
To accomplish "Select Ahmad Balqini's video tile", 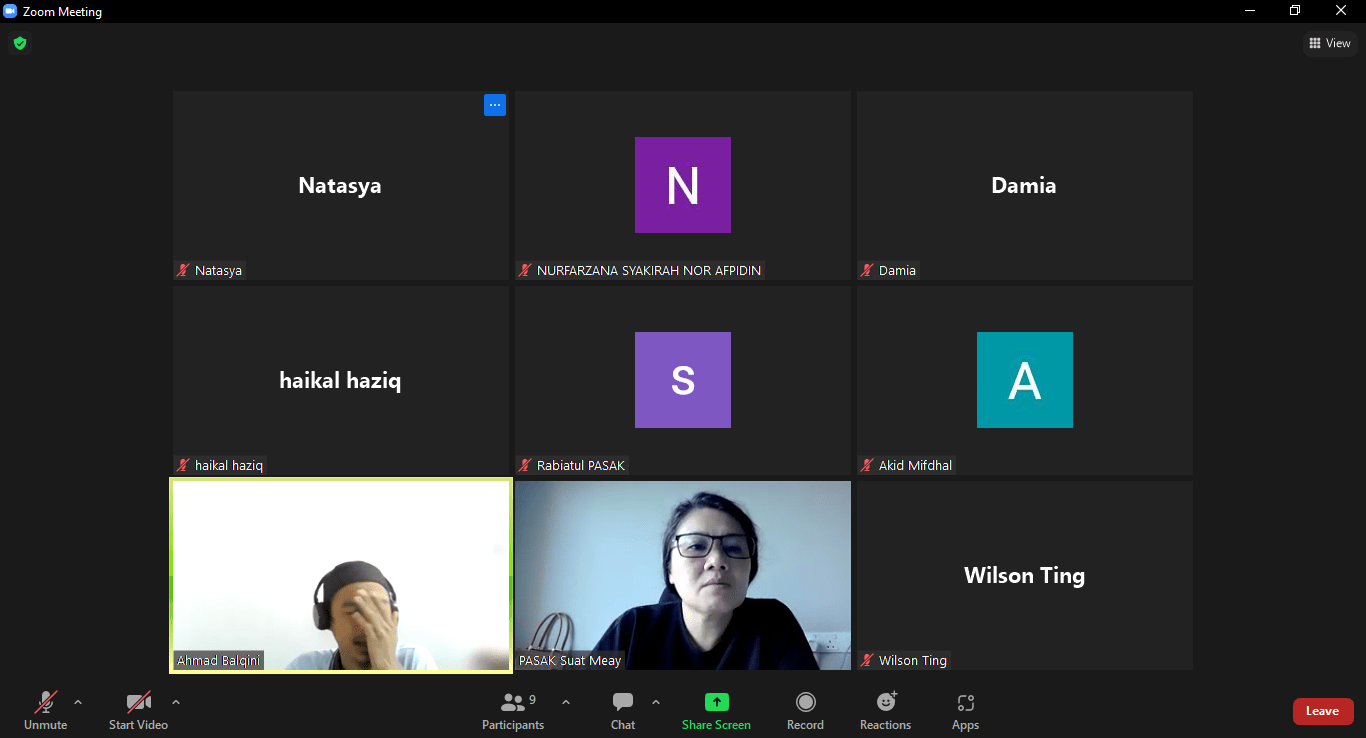I will coord(341,575).
